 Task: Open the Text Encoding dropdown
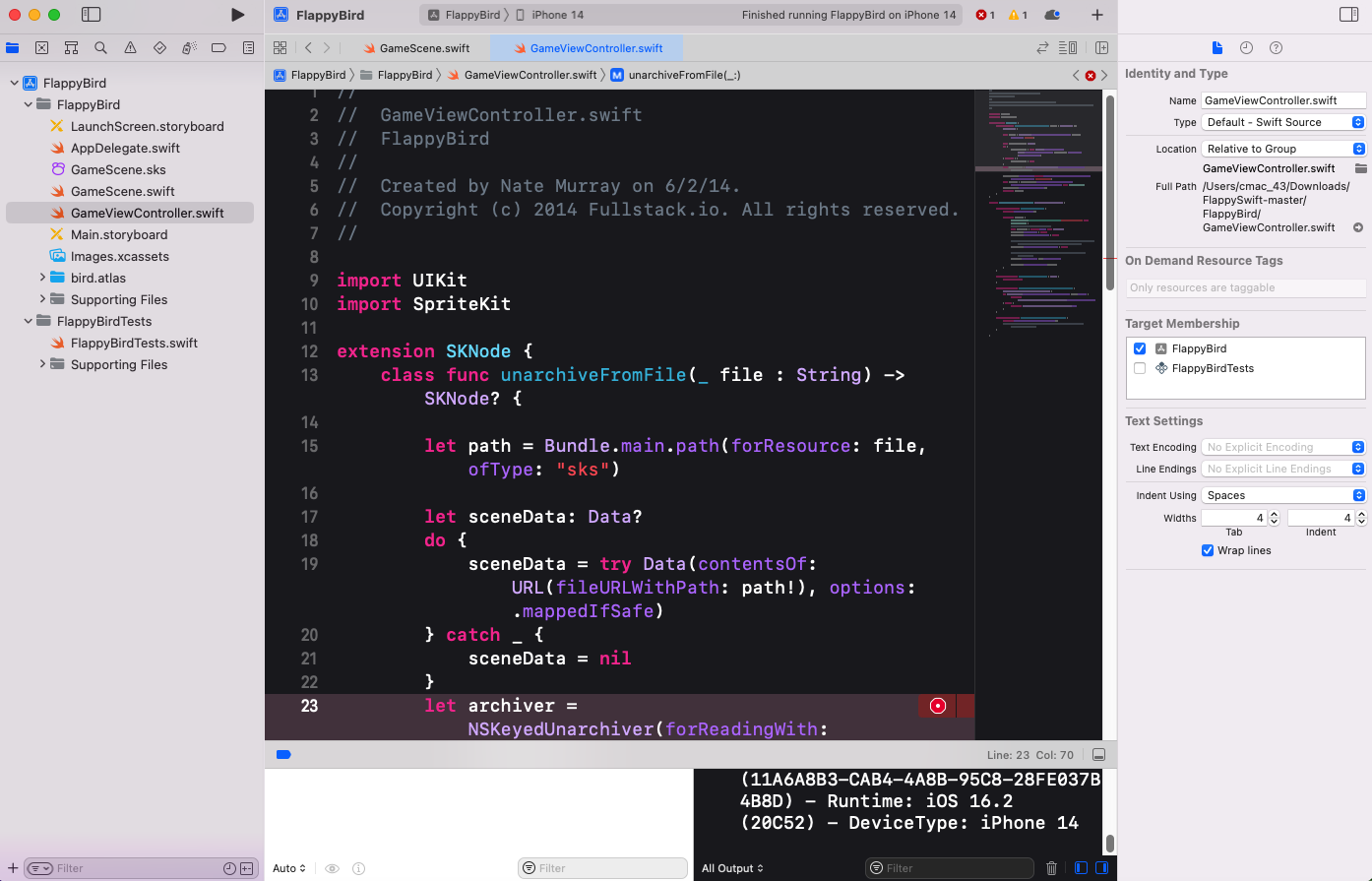1283,447
